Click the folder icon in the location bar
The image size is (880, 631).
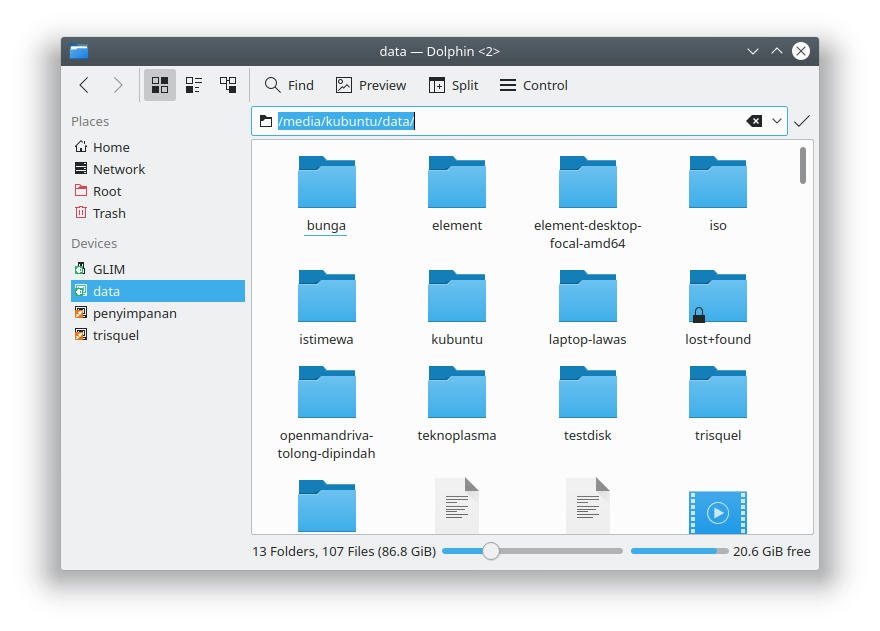click(x=266, y=121)
